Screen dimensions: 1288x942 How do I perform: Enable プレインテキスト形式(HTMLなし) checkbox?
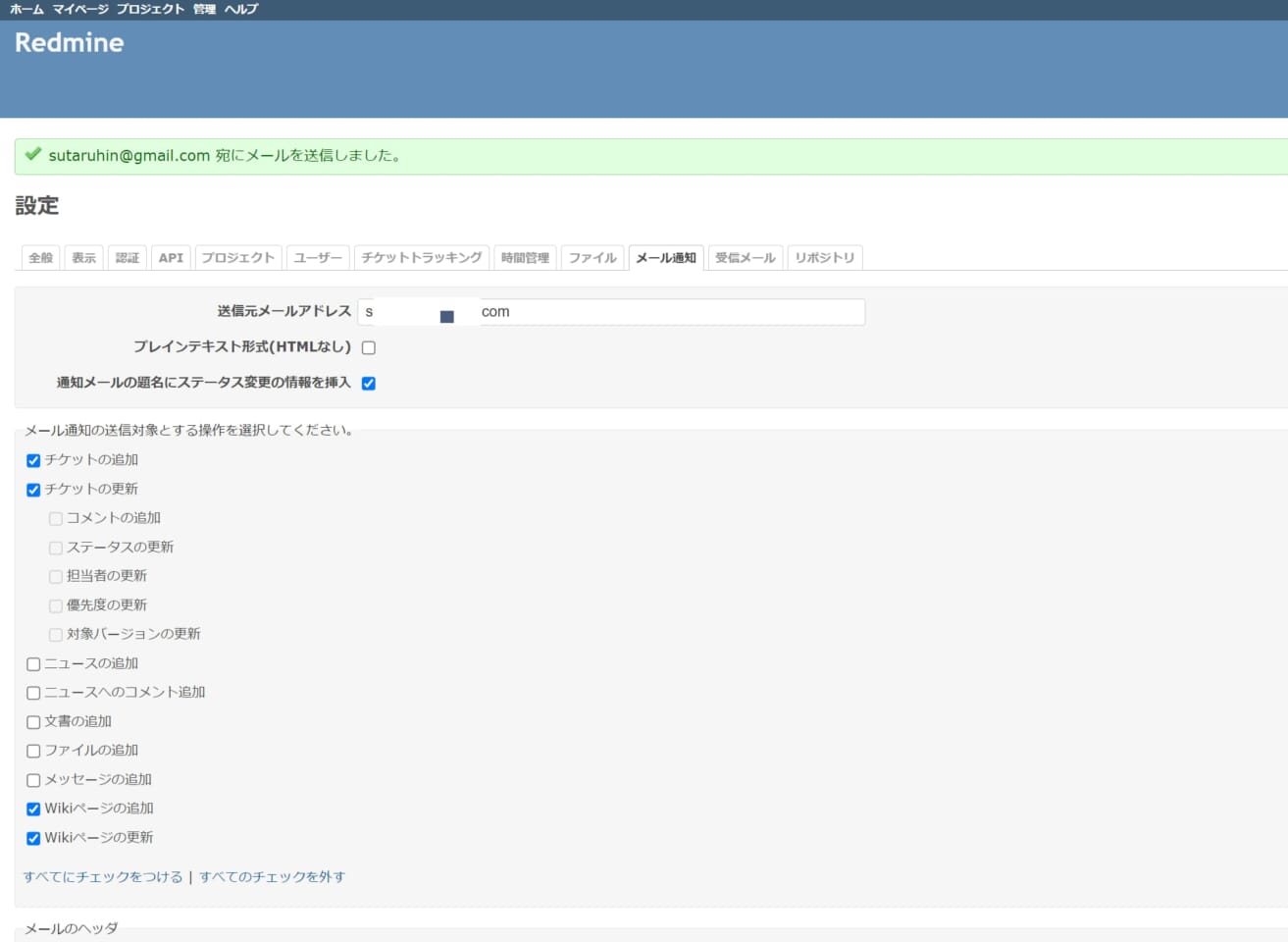[x=369, y=347]
